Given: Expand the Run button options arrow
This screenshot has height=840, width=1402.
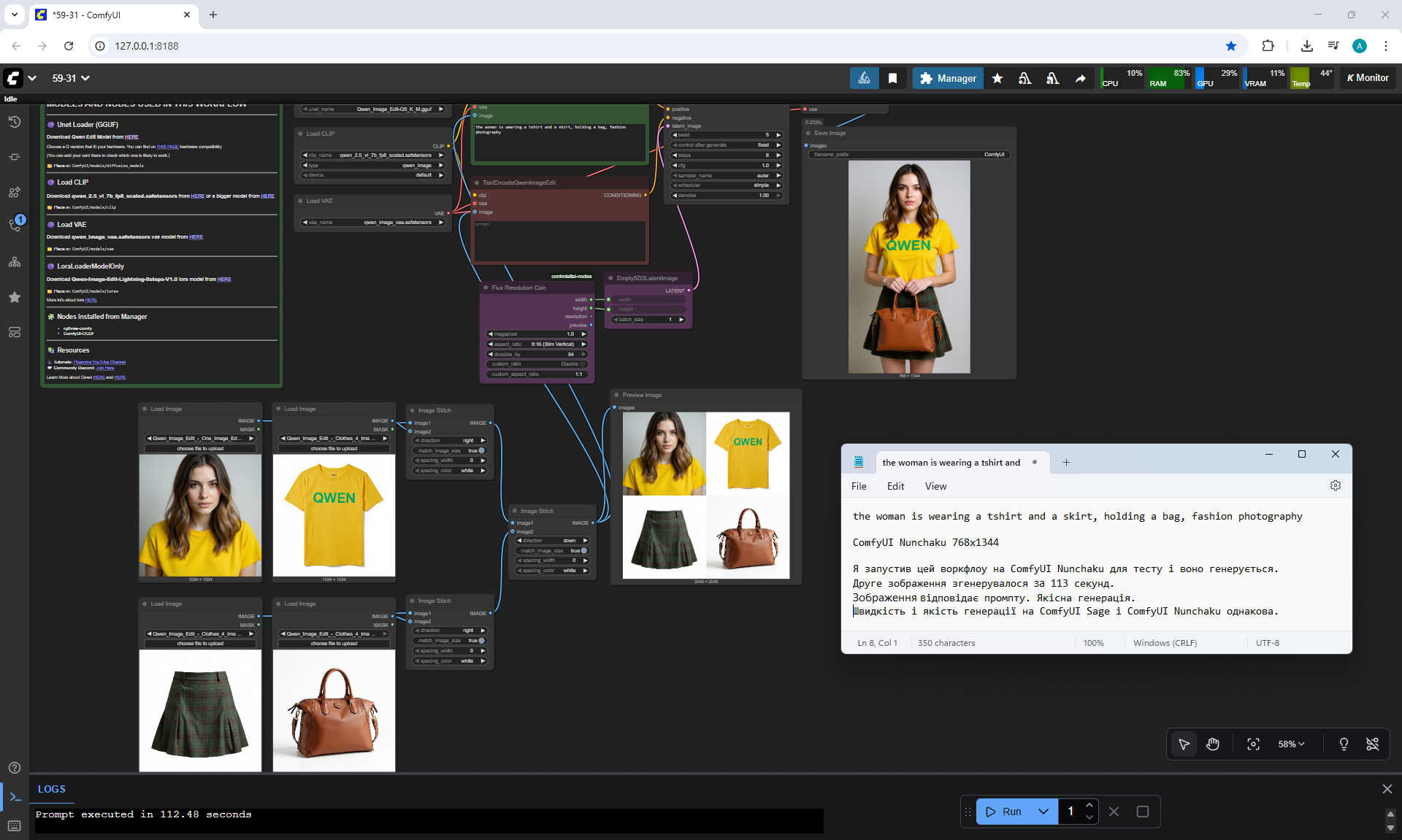Looking at the screenshot, I should pyautogui.click(x=1043, y=812).
